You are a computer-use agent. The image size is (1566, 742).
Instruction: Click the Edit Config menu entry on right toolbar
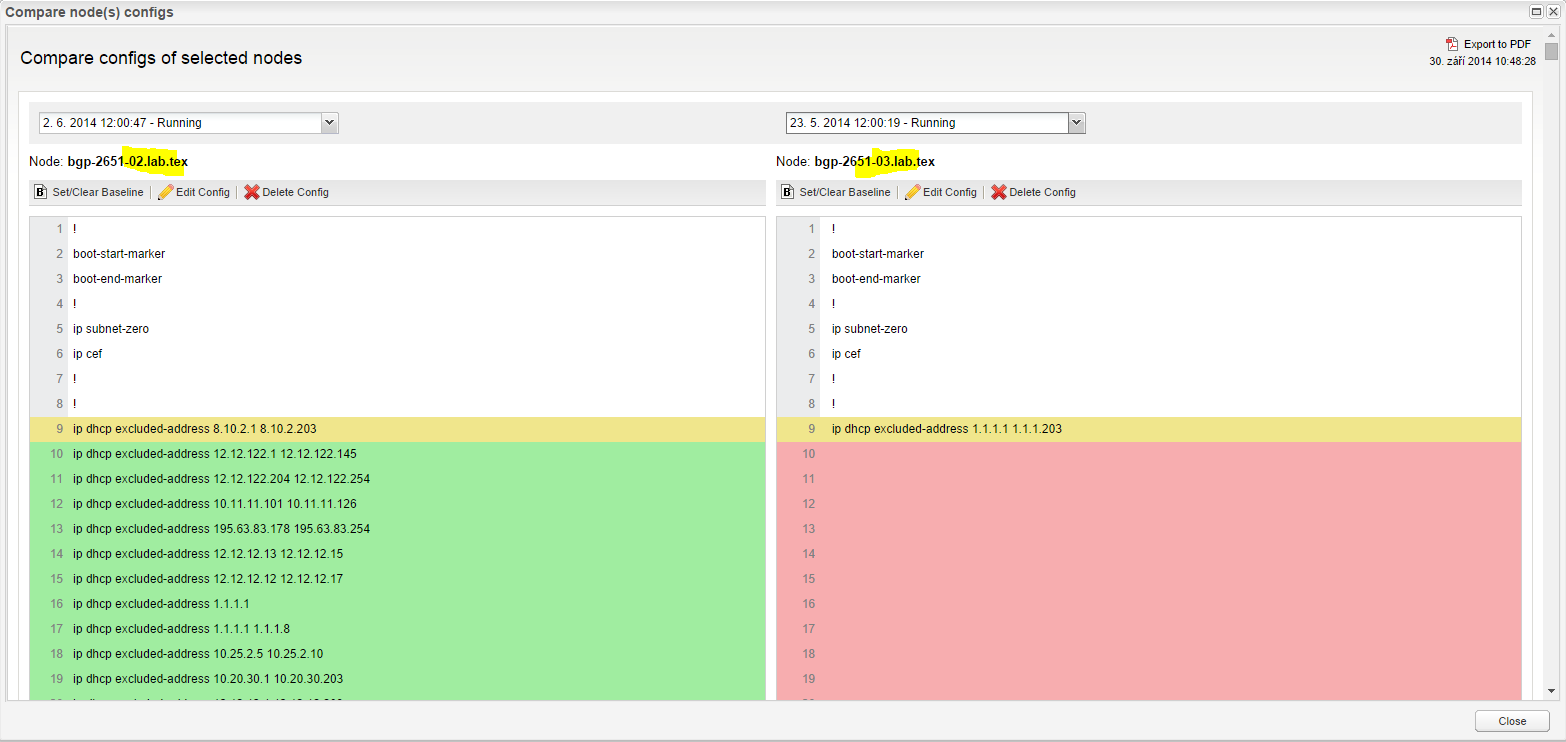coord(948,191)
